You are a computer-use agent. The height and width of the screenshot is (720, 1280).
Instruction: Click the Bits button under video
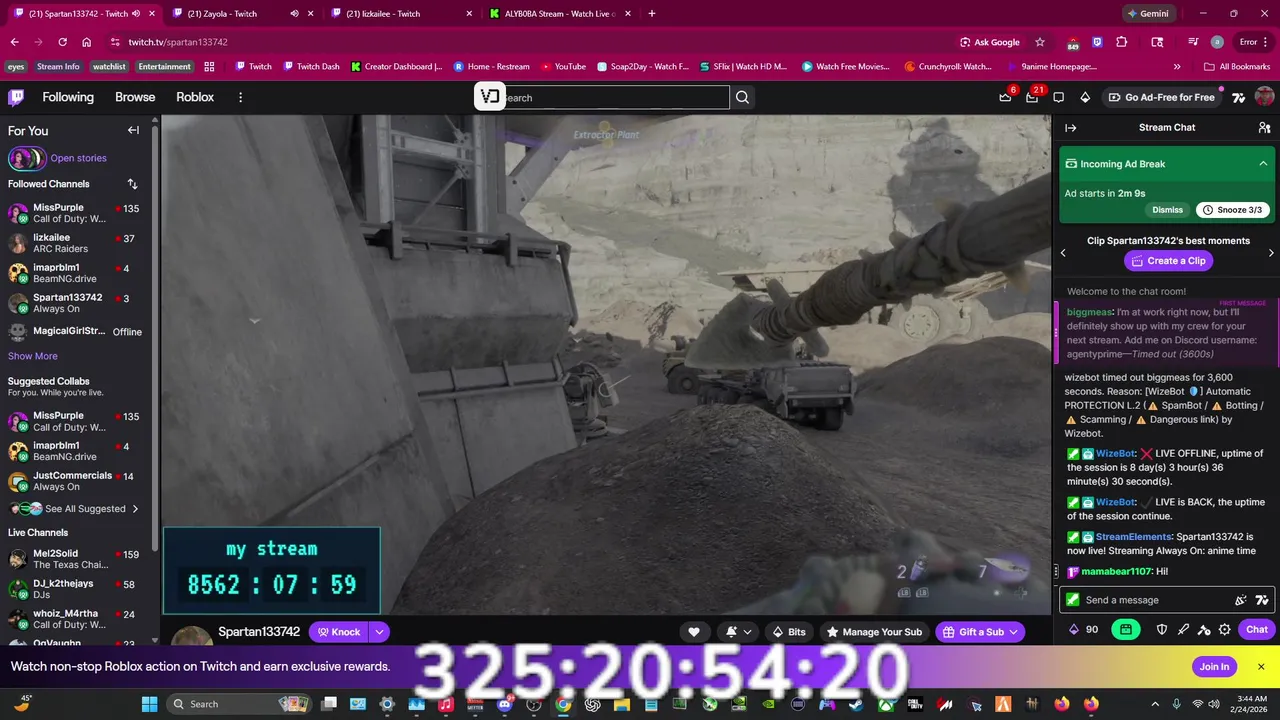(x=788, y=632)
